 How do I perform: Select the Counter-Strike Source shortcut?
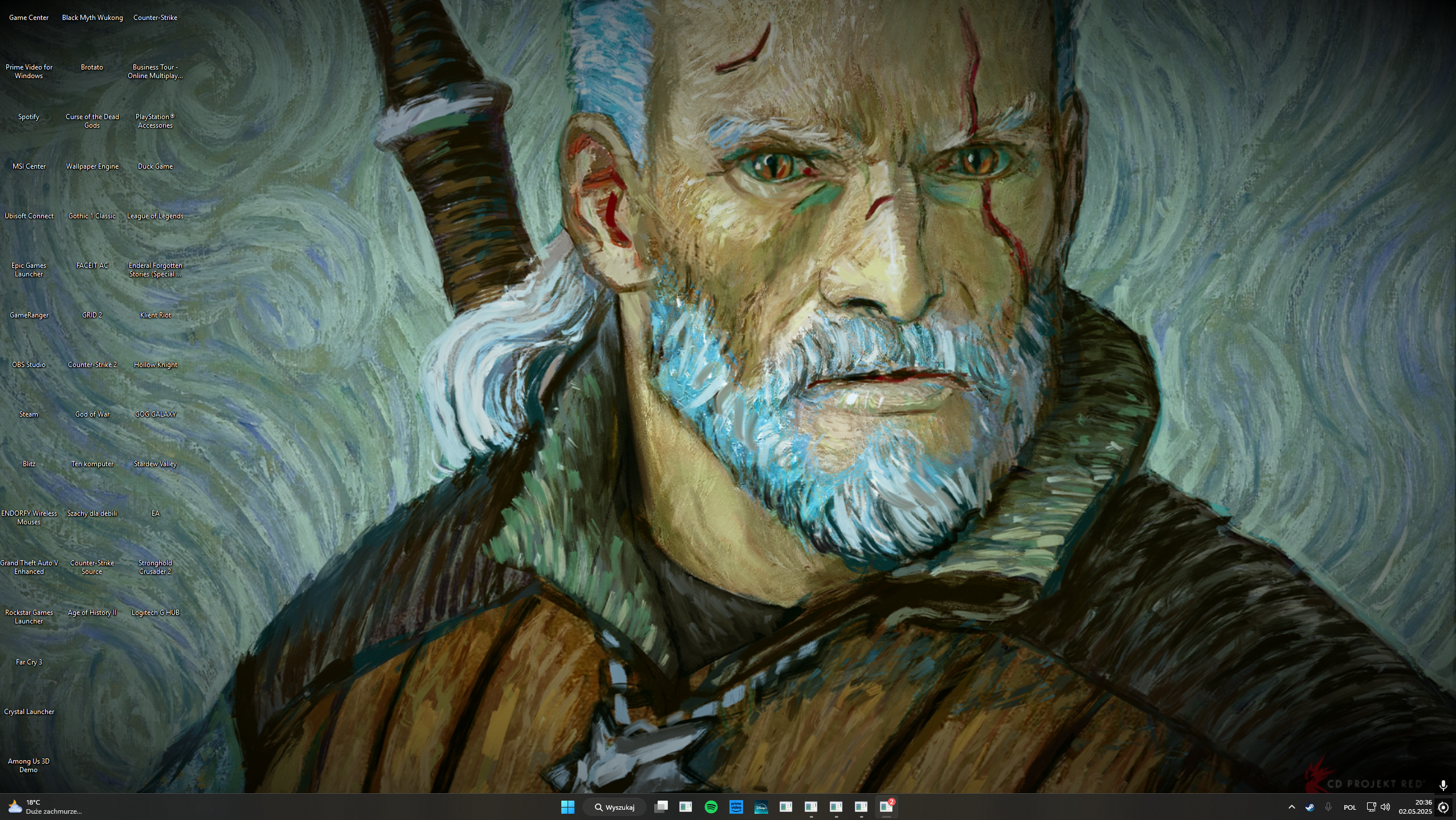92,567
